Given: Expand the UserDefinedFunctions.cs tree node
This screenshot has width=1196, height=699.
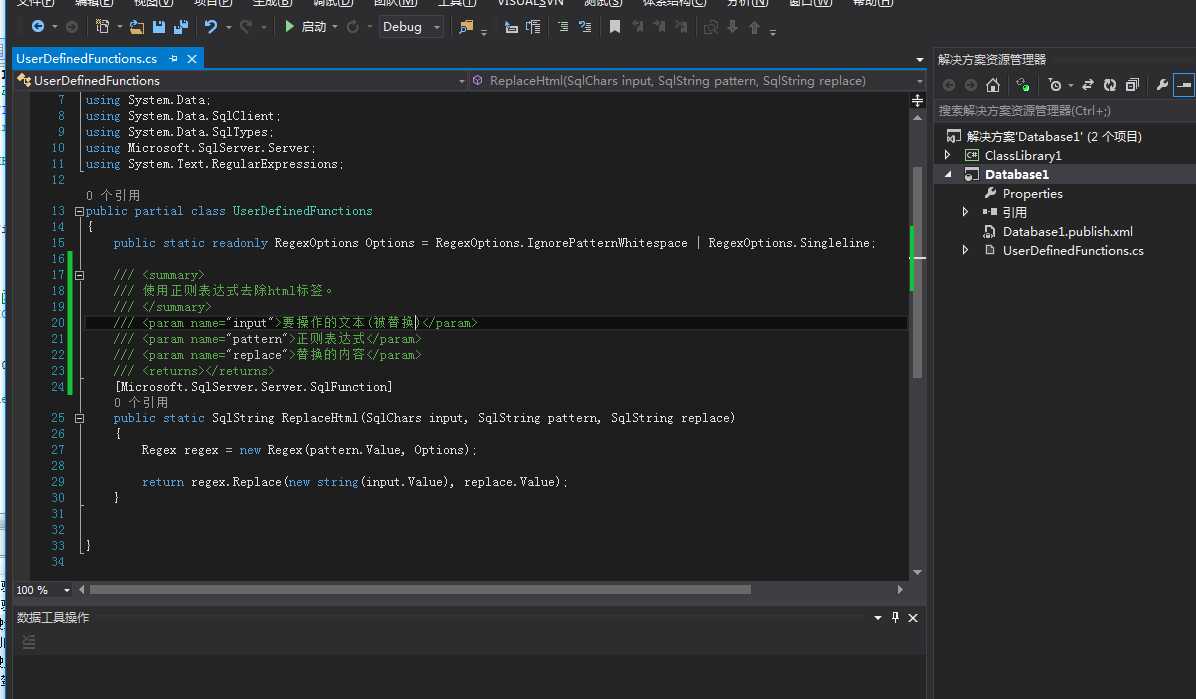Looking at the screenshot, I should click(966, 250).
